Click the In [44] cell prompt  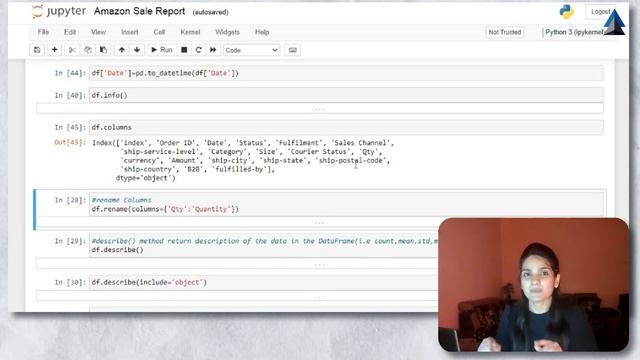click(x=70, y=73)
